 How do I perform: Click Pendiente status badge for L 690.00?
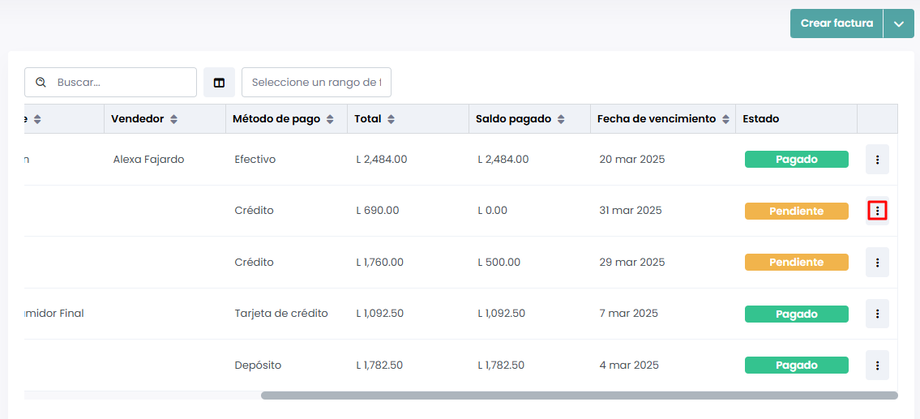point(796,211)
